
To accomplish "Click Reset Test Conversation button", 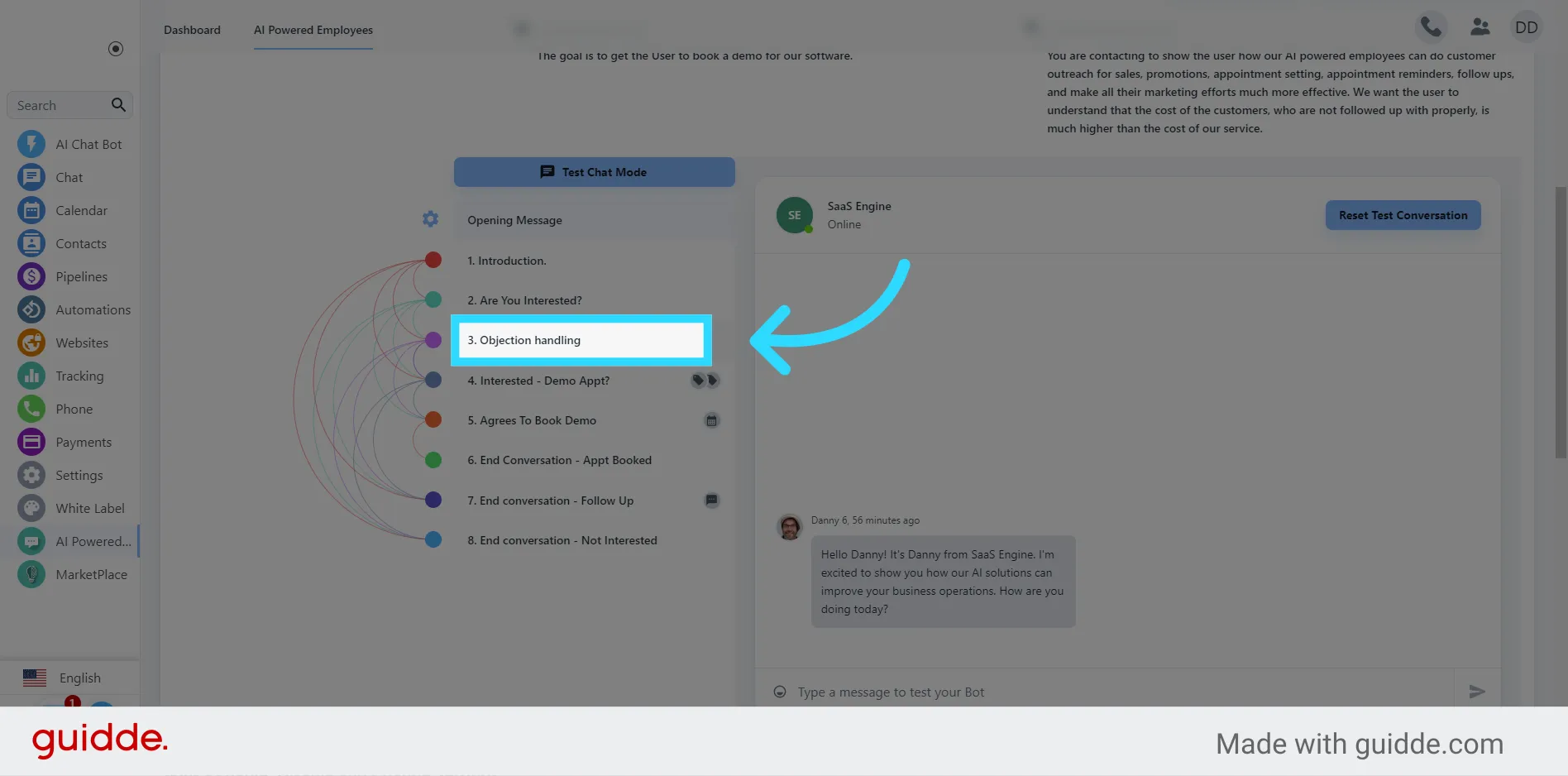I will 1403,215.
